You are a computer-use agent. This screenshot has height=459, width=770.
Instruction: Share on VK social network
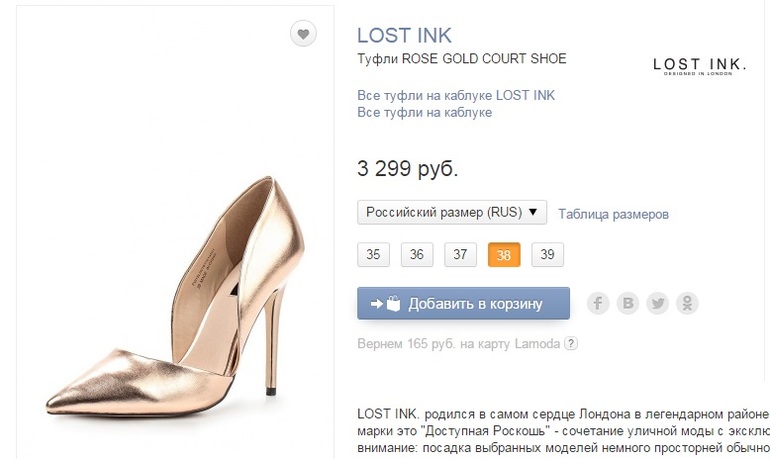(628, 303)
